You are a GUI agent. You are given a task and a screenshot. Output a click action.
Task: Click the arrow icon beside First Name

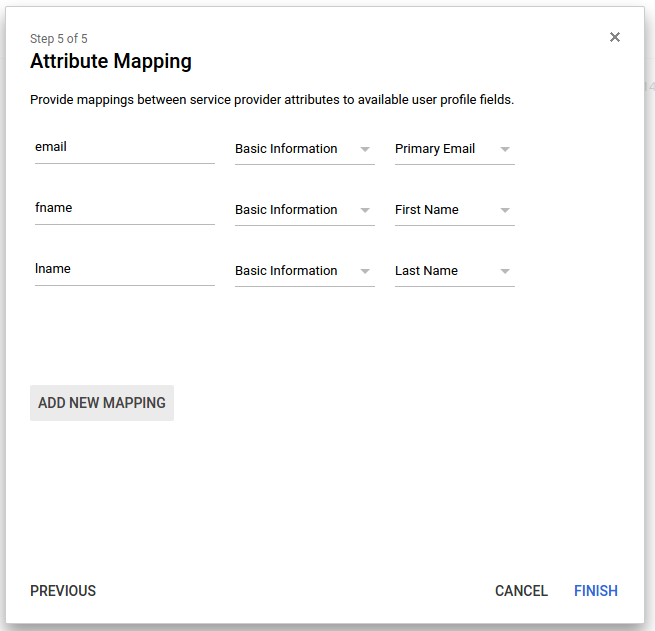pyautogui.click(x=505, y=211)
